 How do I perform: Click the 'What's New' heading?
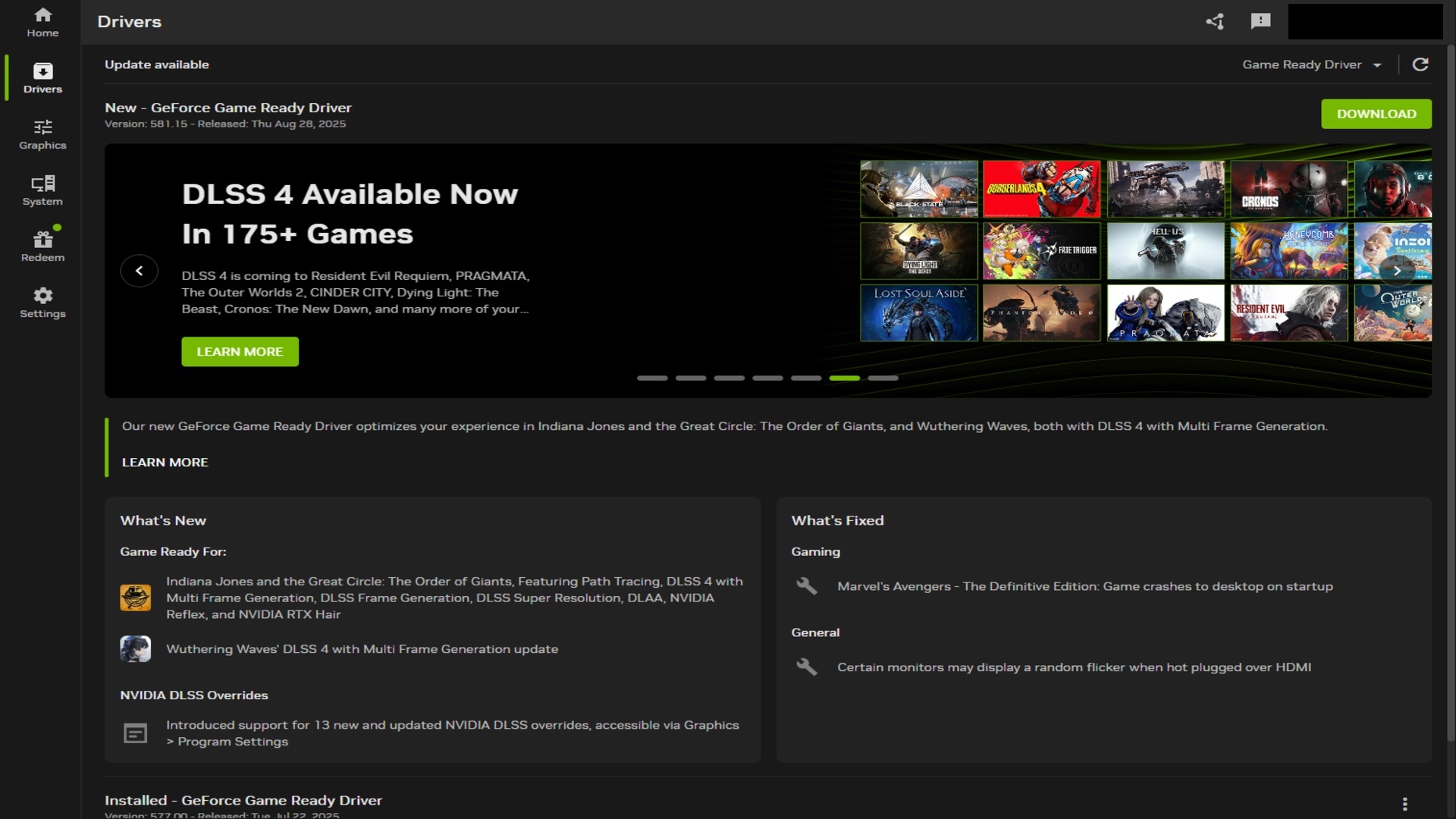163,521
